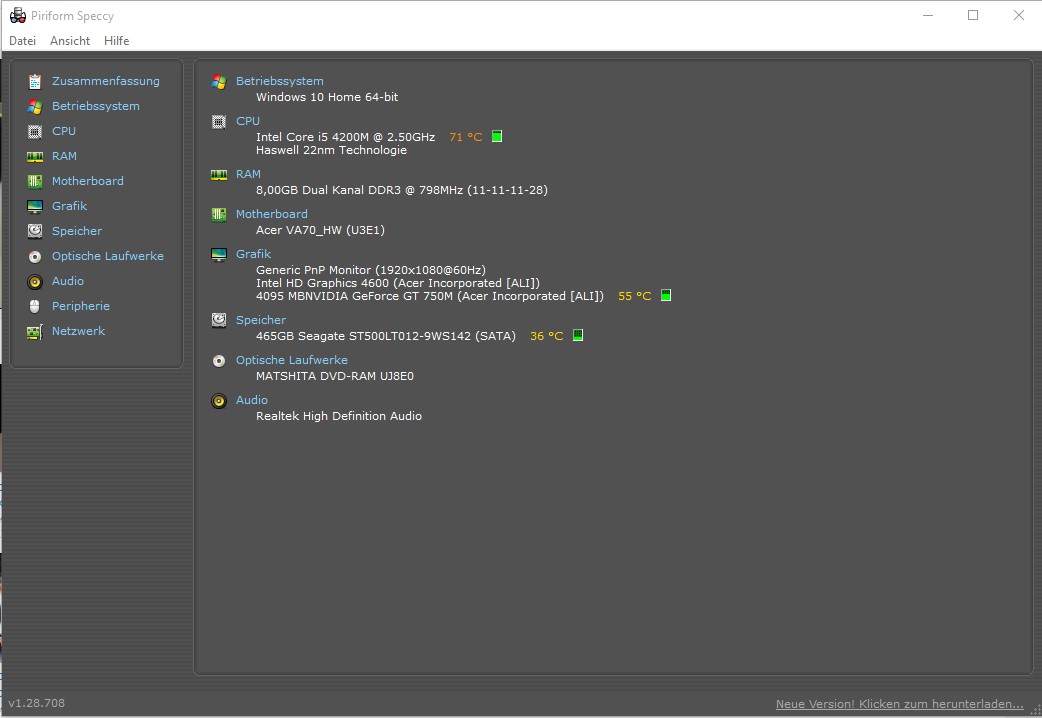Open the Ansicht menu
Viewport: 1042px width, 718px height.
70,41
